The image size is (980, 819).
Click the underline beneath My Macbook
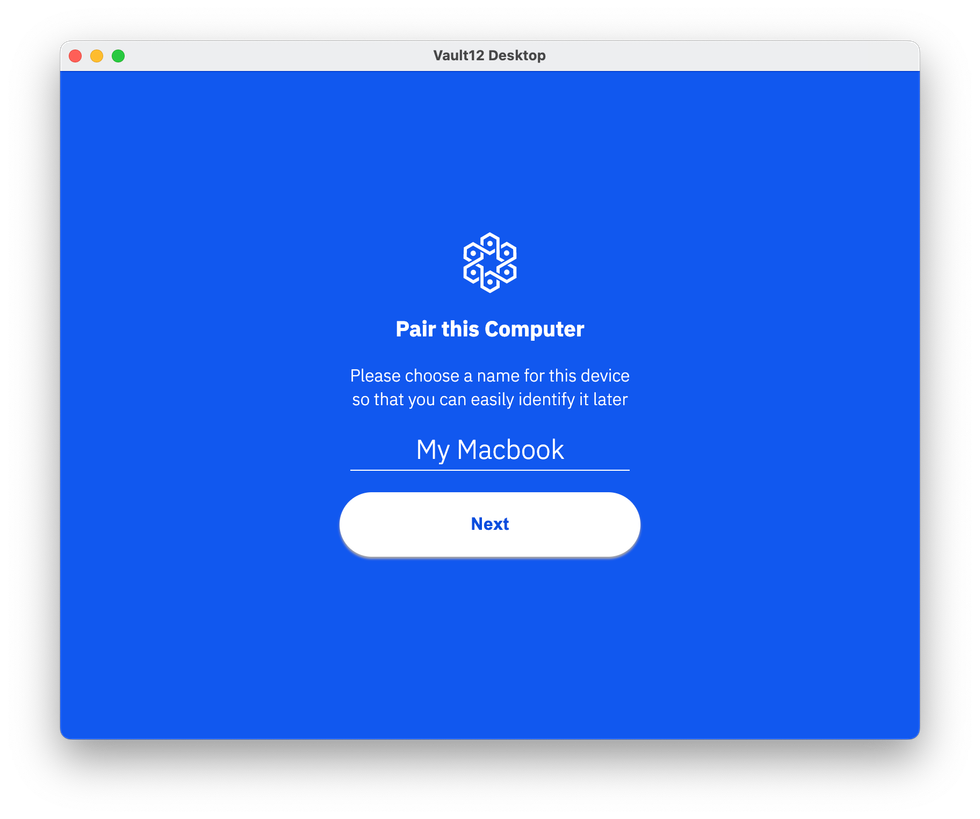point(489,470)
